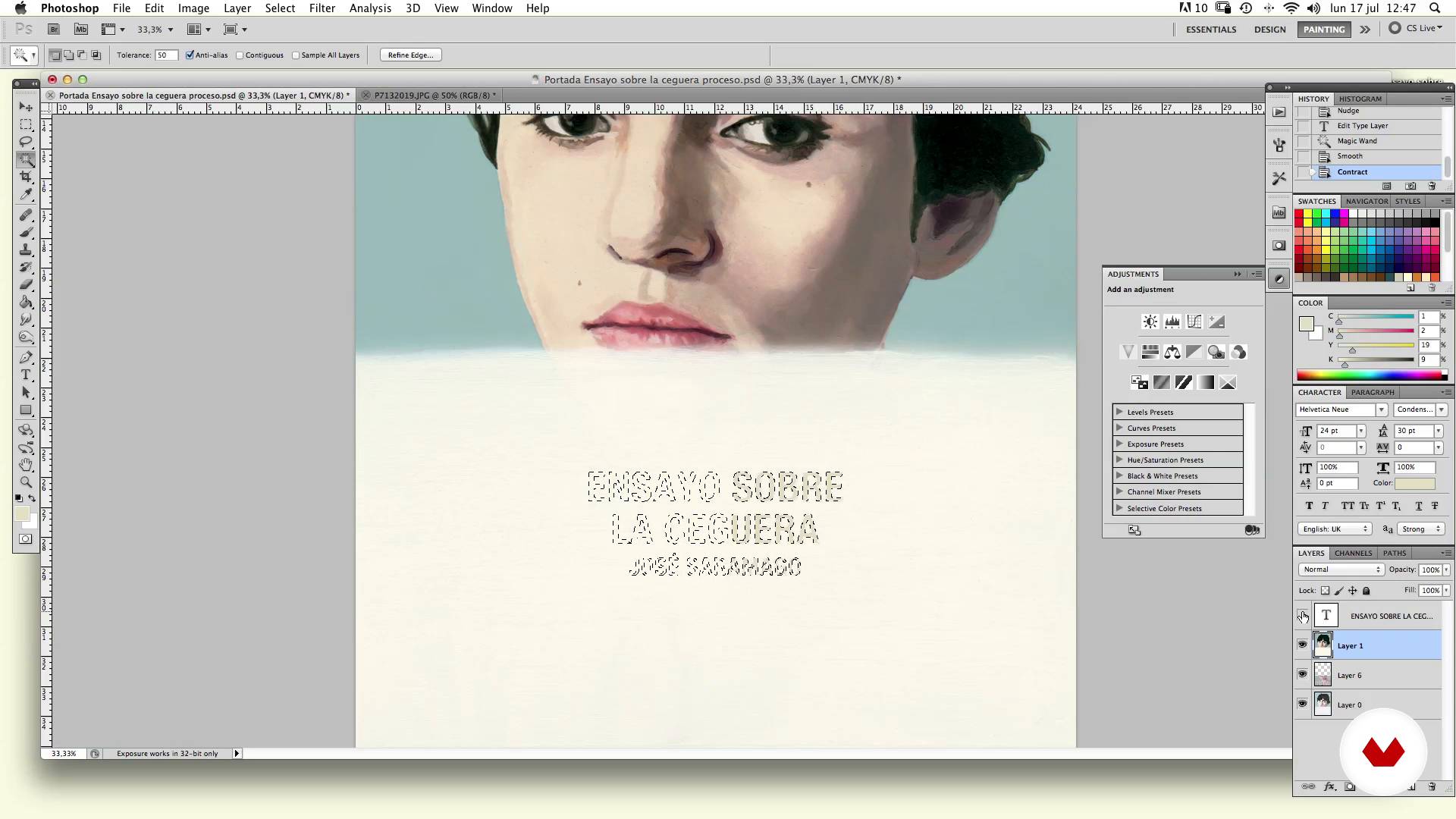Switch to Essentials workspace
The height and width of the screenshot is (819, 1456).
coord(1211,30)
